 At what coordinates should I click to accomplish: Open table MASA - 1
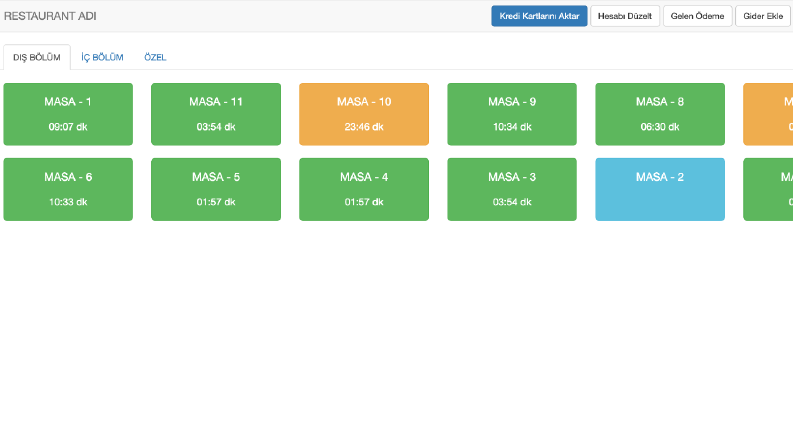tap(68, 114)
